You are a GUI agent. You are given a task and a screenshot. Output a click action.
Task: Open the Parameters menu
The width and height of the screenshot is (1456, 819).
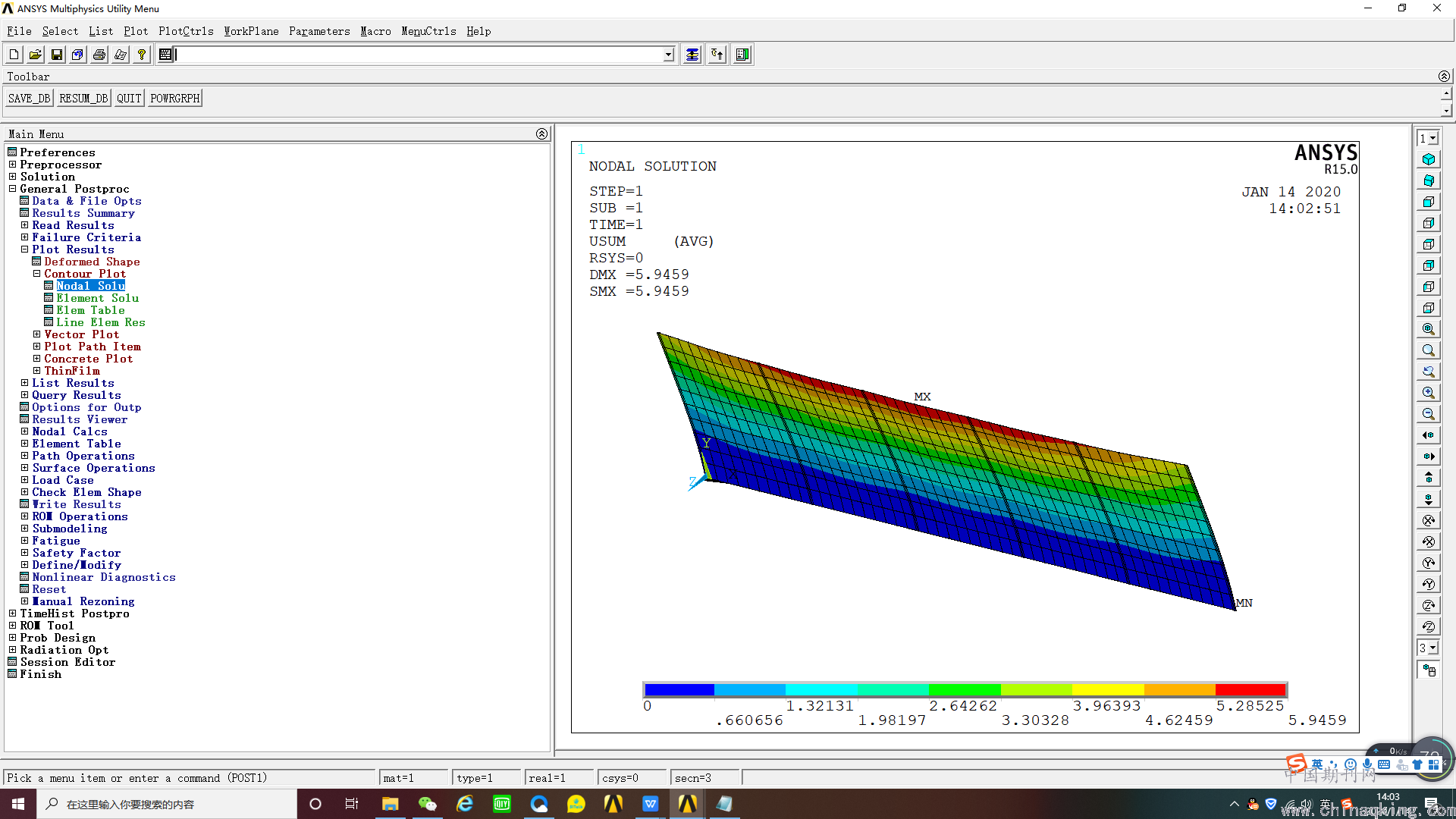(x=319, y=31)
